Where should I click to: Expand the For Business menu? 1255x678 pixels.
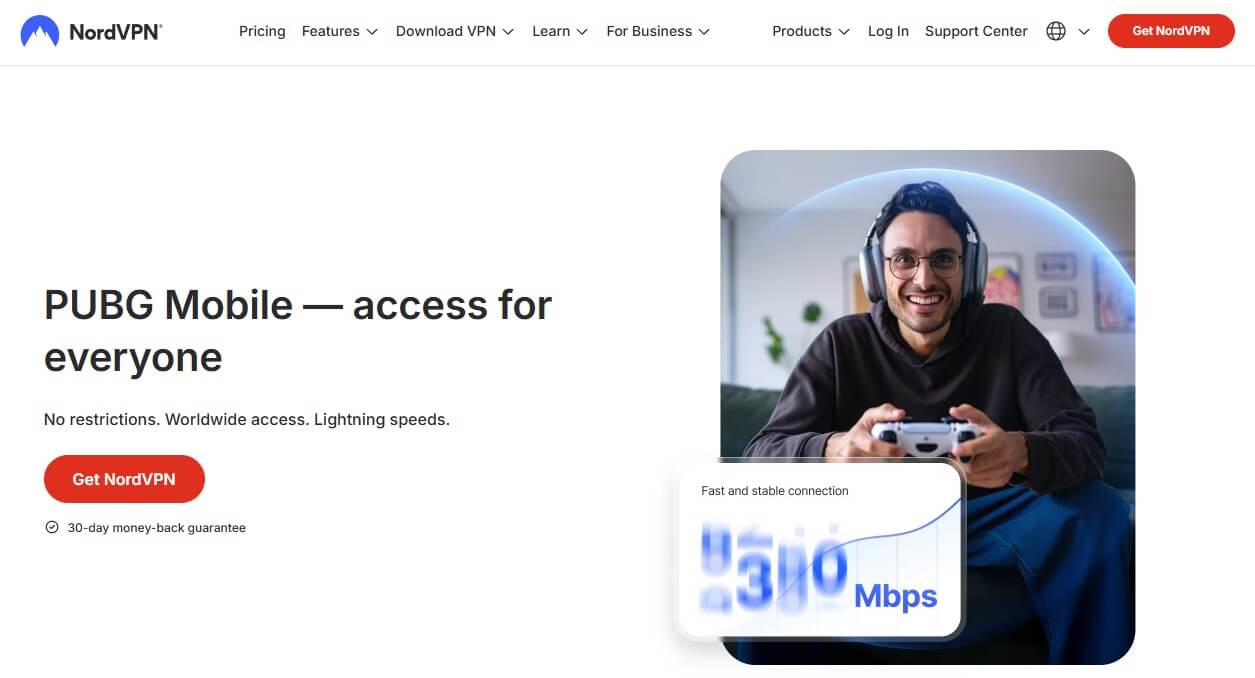(x=658, y=31)
